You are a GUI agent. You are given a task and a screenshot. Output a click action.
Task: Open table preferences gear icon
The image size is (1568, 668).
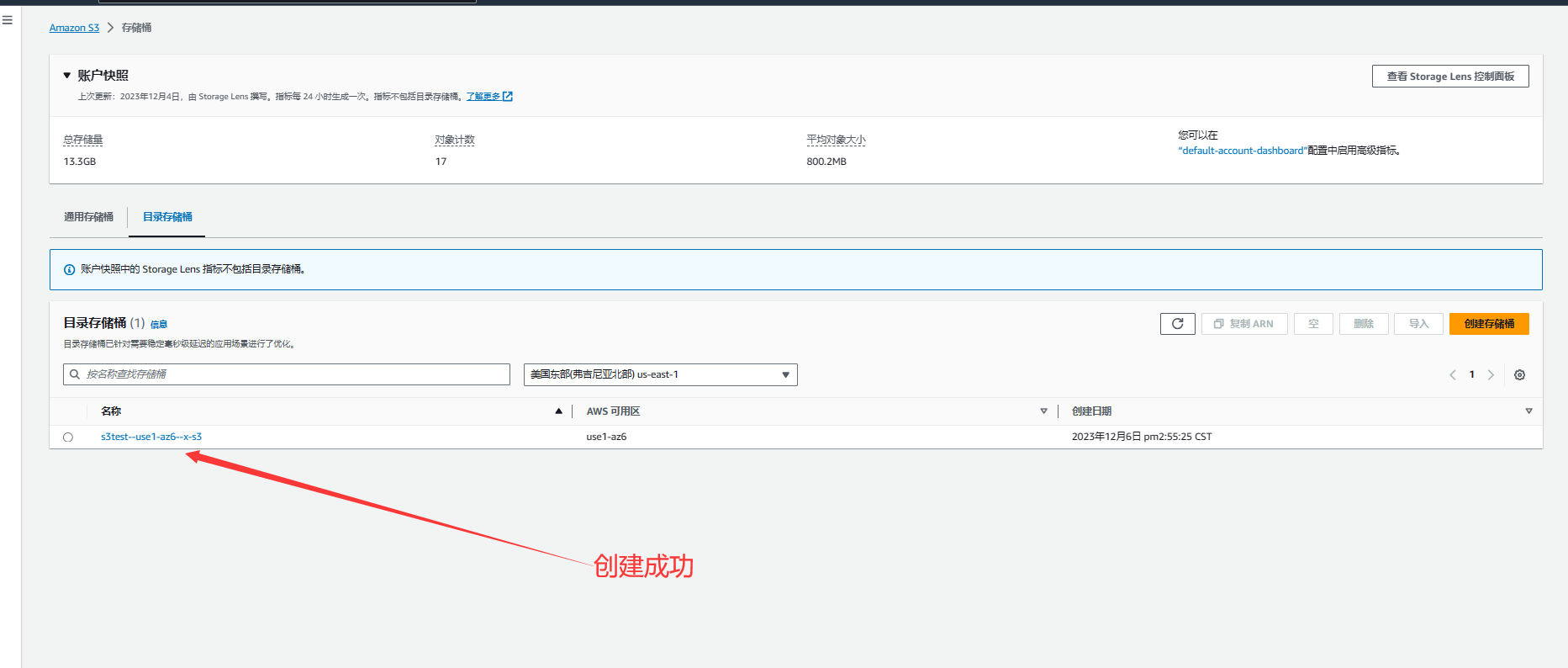click(1519, 375)
